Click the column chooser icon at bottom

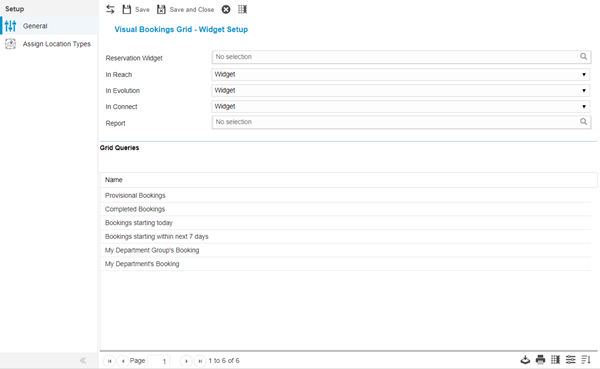(x=556, y=360)
